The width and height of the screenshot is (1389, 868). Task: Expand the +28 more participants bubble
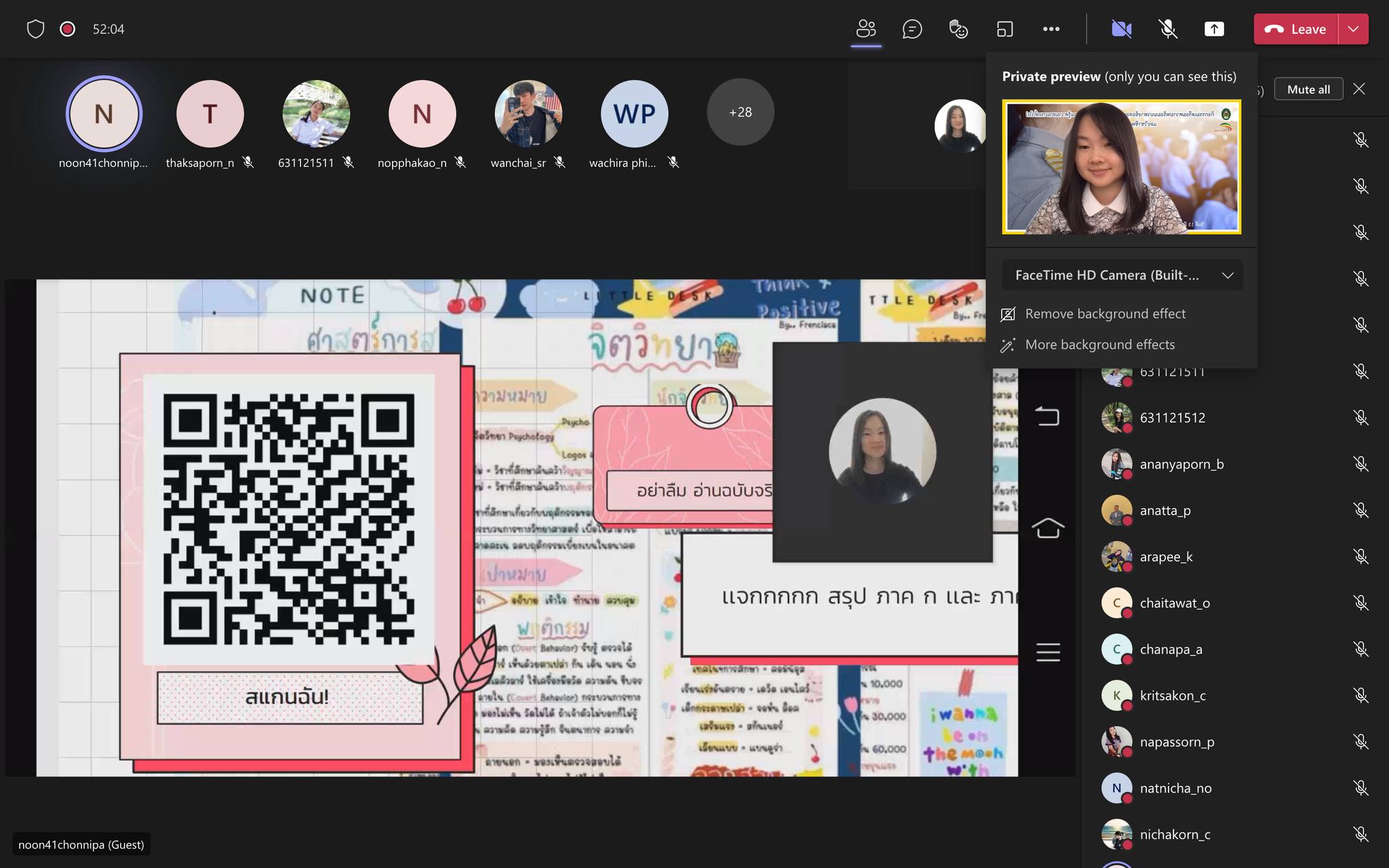click(x=740, y=113)
